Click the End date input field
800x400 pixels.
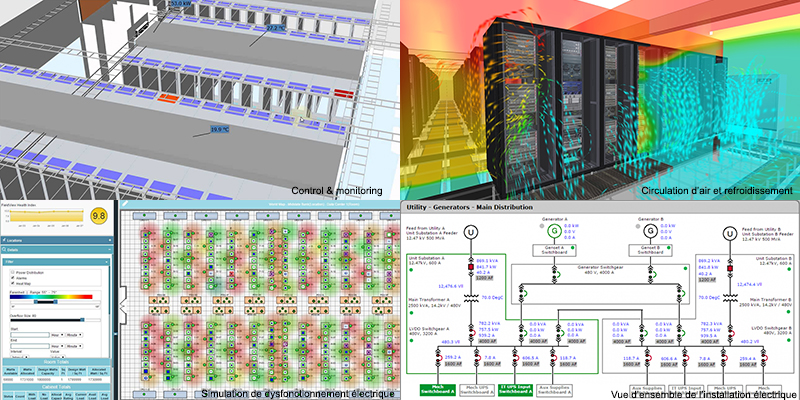30,346
